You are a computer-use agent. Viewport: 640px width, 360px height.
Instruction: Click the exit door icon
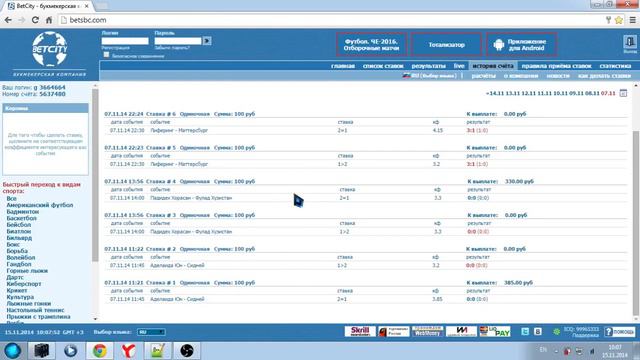tap(629, 42)
